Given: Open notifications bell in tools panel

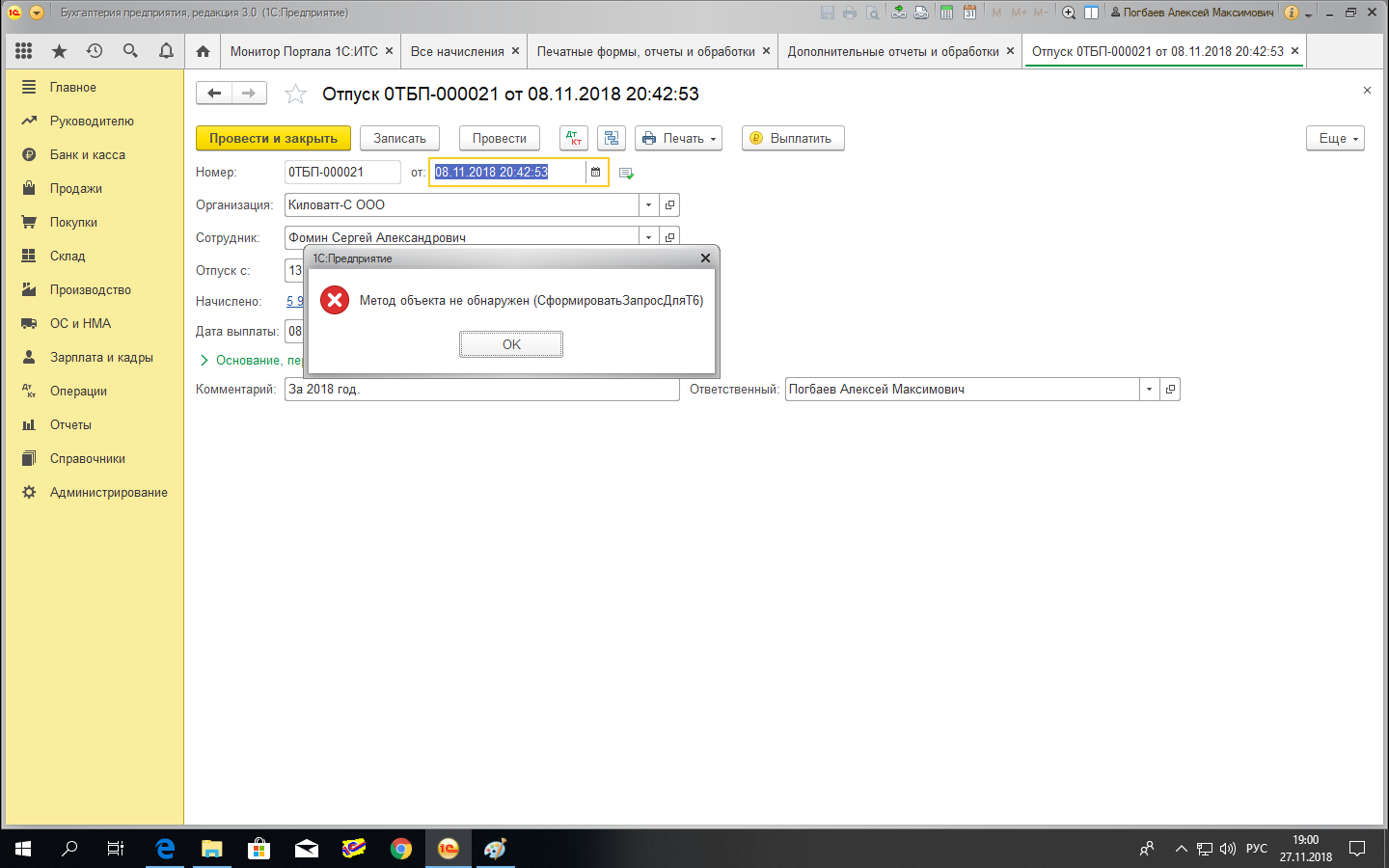Looking at the screenshot, I should (166, 51).
